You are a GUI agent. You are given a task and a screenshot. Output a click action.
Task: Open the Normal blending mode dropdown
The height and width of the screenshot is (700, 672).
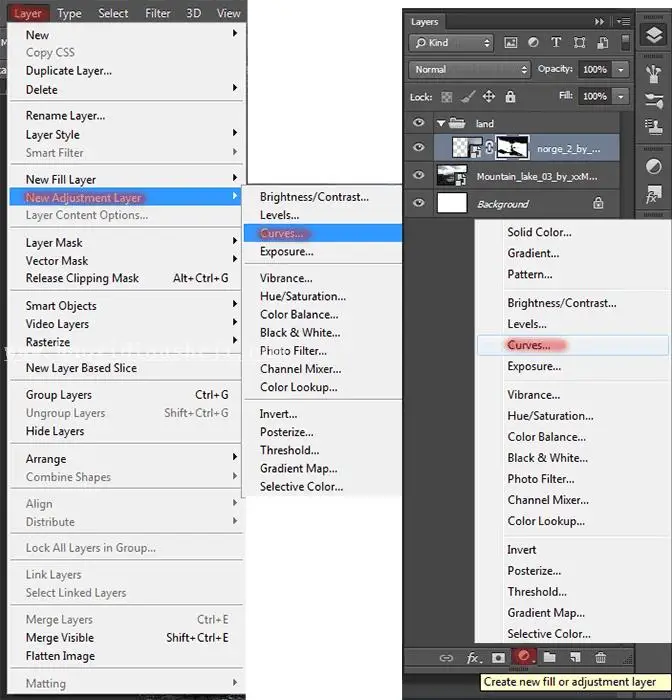[469, 70]
